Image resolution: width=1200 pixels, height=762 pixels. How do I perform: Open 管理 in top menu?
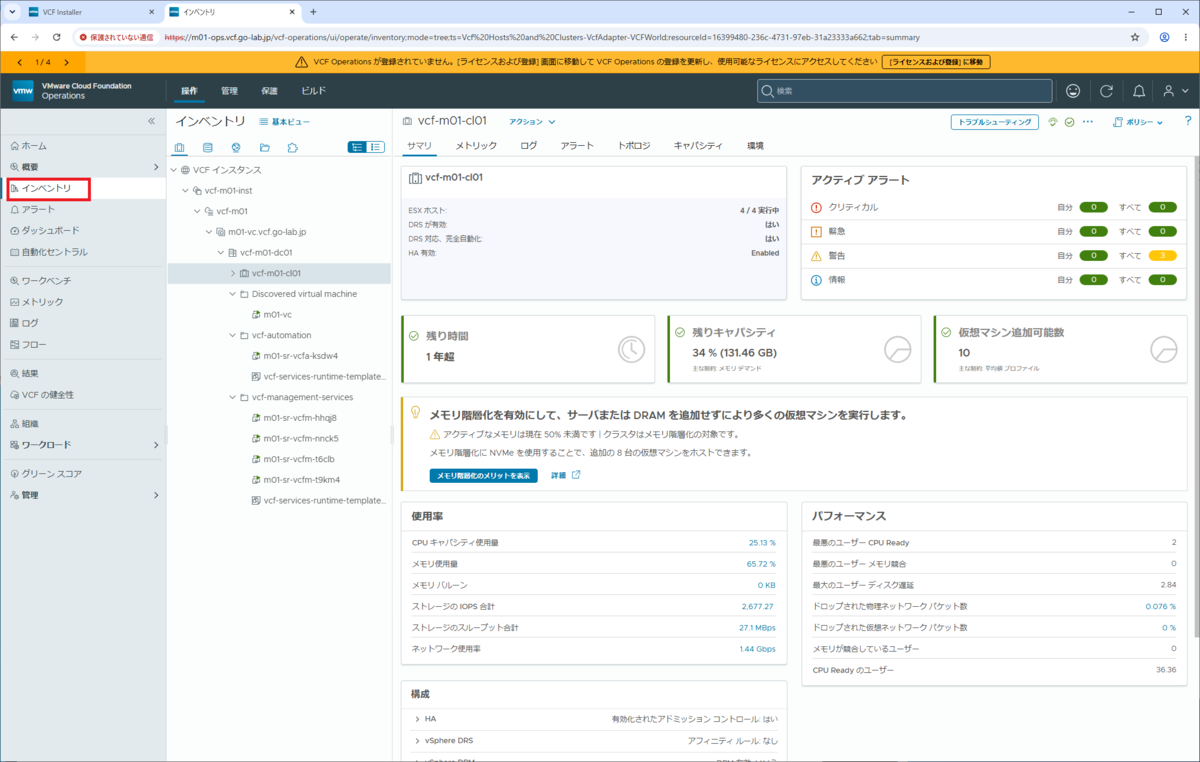pyautogui.click(x=229, y=91)
